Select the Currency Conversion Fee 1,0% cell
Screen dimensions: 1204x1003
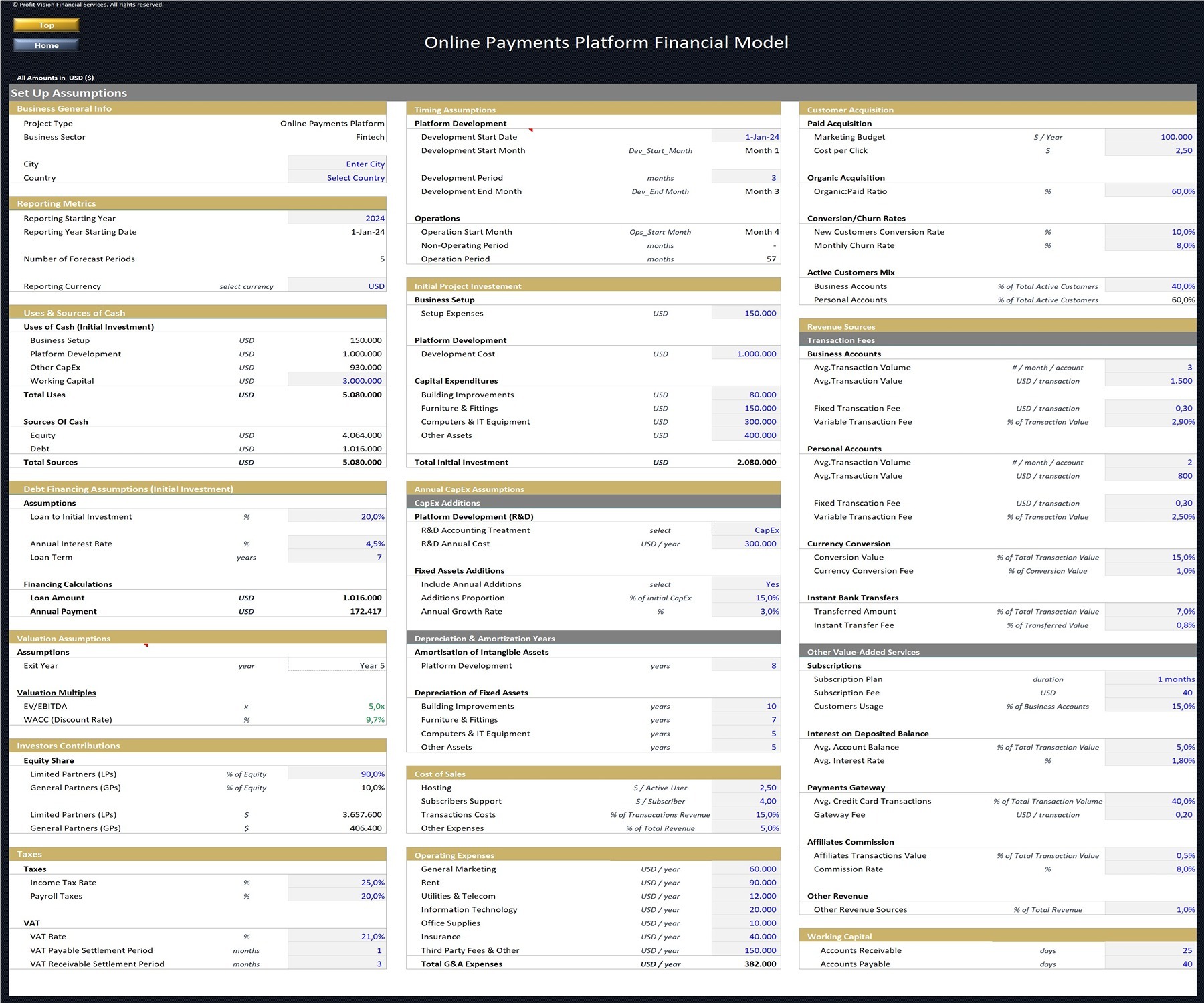coord(1150,571)
